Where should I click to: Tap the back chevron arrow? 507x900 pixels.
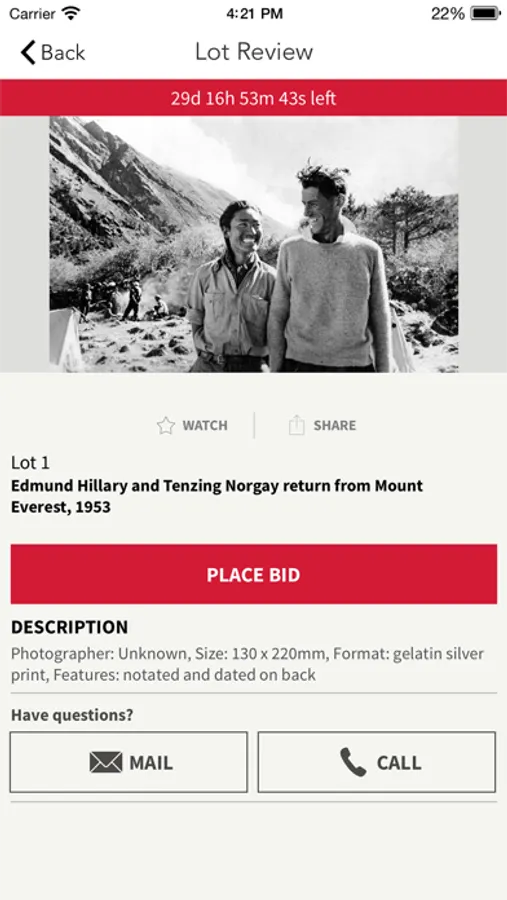click(28, 52)
